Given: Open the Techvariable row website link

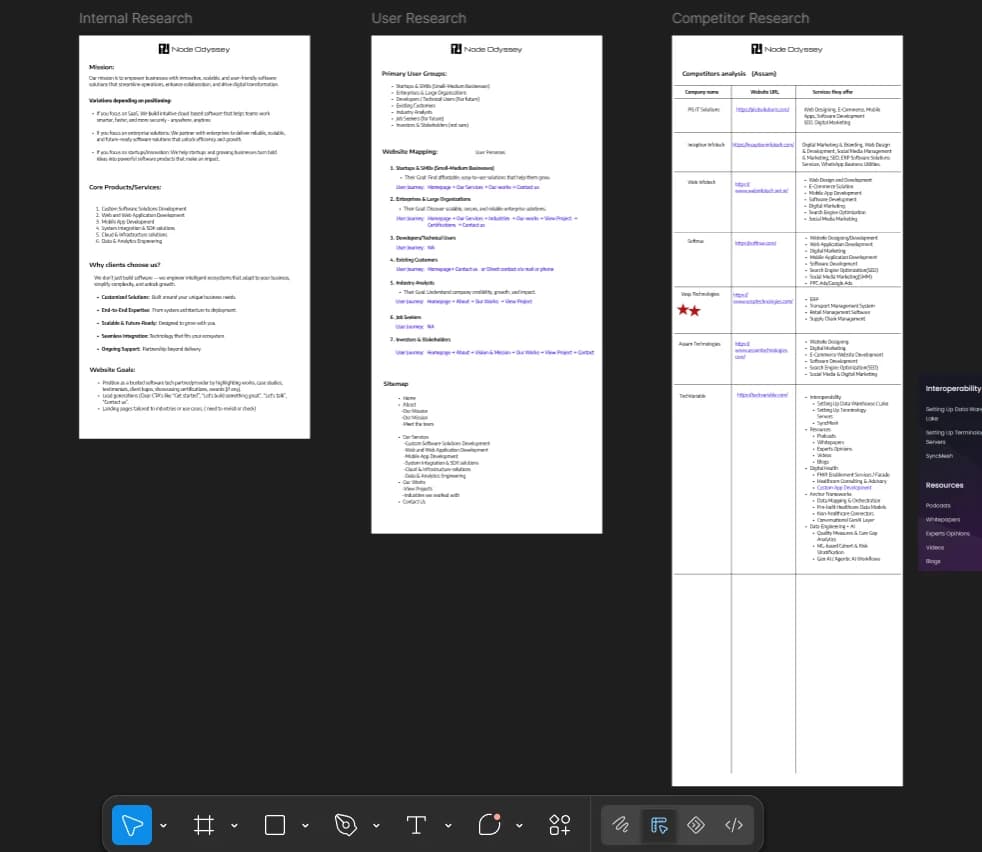Looking at the screenshot, I should [x=762, y=395].
